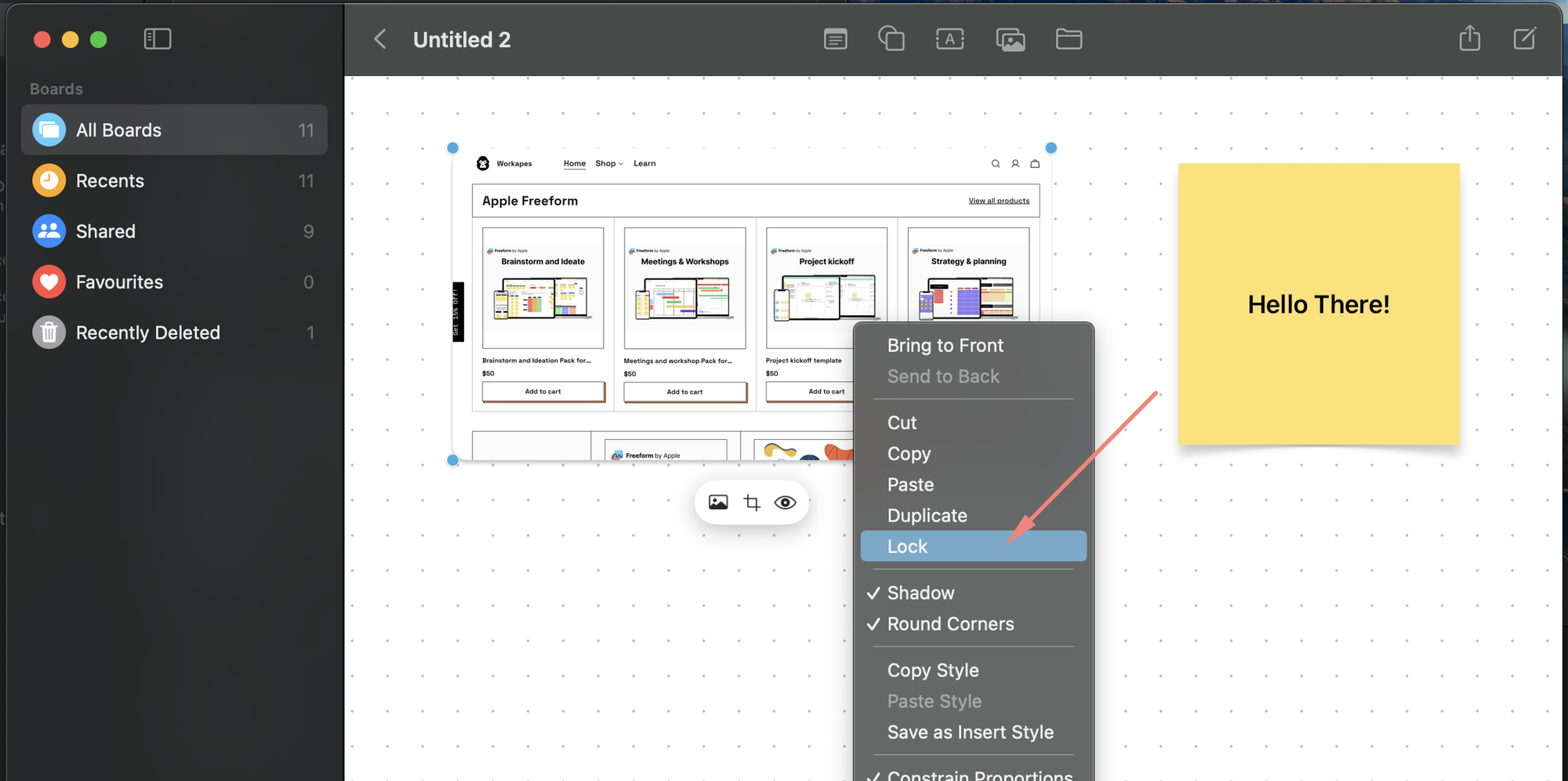Click the replace image icon in floating bar
This screenshot has height=781, width=1568.
point(718,503)
